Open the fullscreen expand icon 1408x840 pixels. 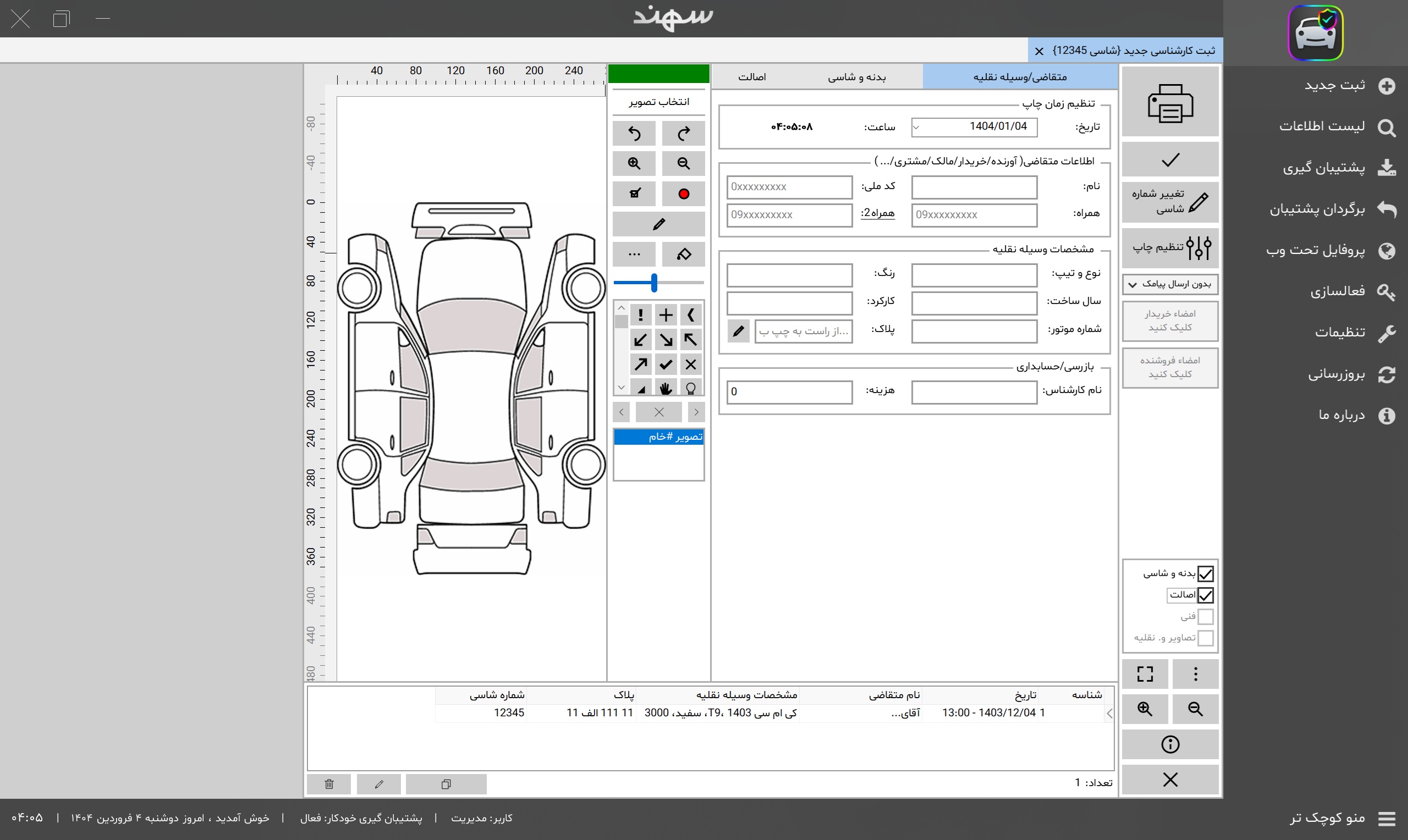point(1145,673)
